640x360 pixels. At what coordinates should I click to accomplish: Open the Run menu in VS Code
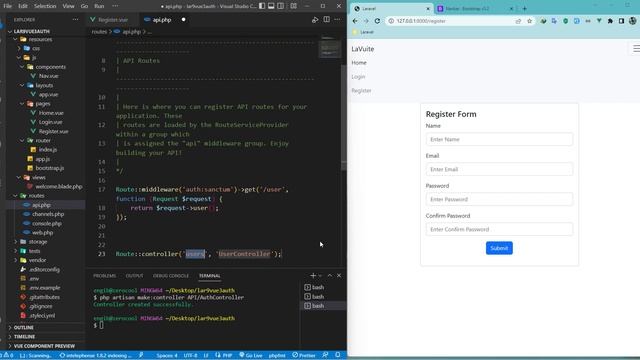click(x=99, y=6)
